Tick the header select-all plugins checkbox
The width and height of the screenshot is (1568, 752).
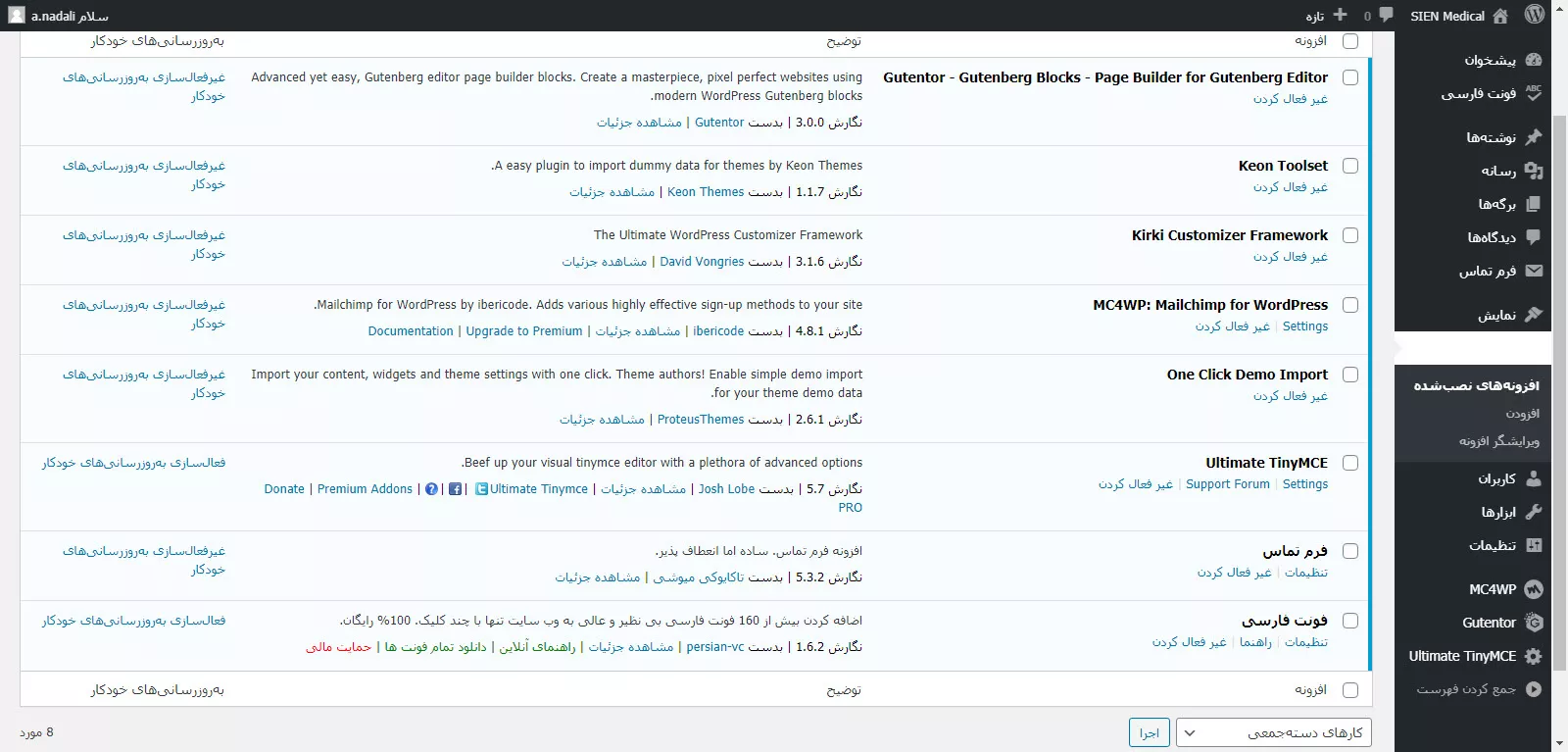point(1350,41)
